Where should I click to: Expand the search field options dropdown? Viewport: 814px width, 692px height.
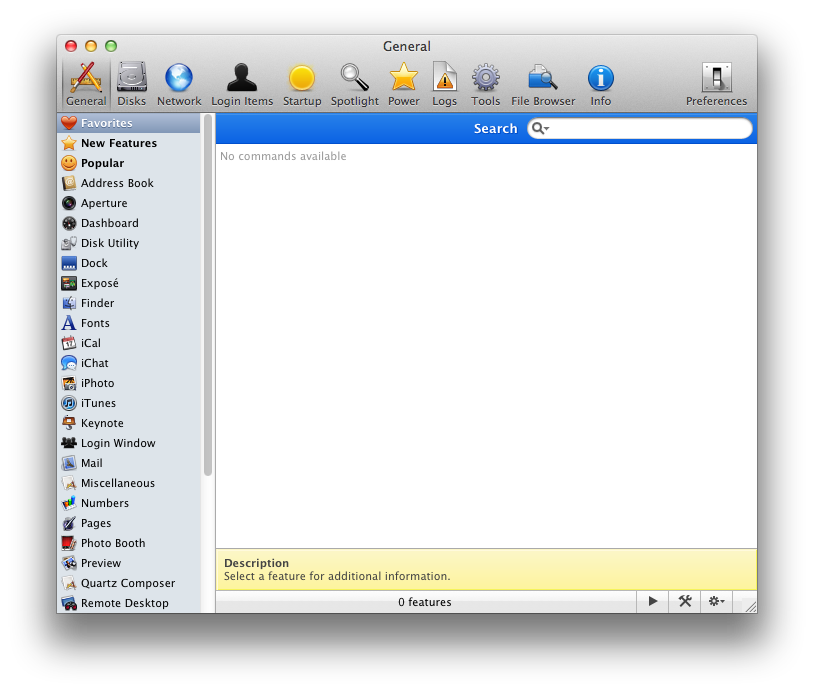pos(541,129)
